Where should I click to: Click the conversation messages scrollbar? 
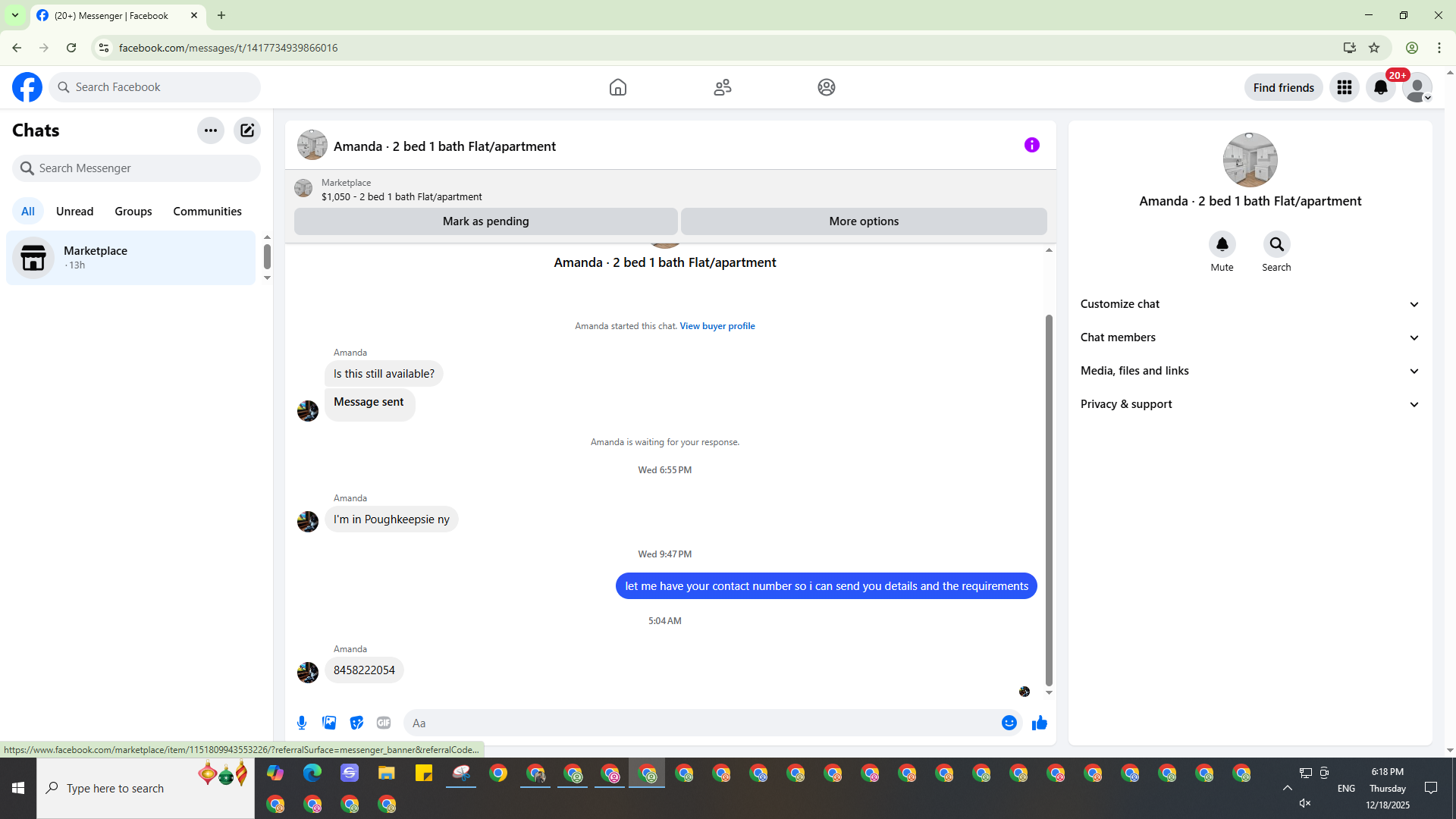(x=1049, y=500)
